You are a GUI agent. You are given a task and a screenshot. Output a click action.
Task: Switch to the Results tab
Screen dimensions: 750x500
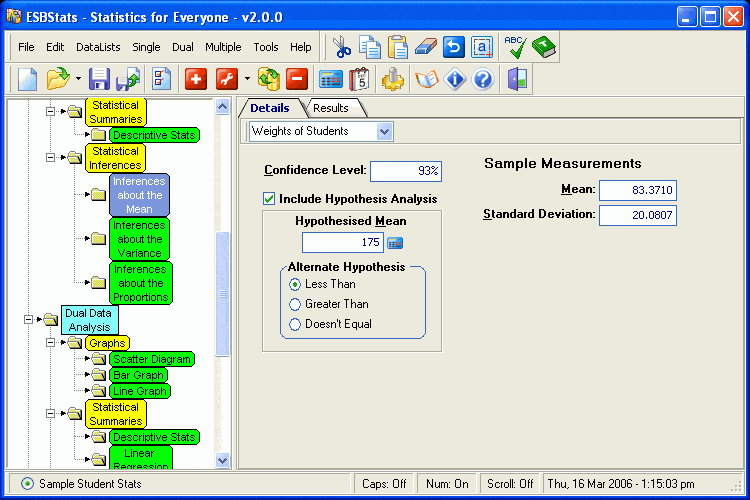[x=331, y=108]
